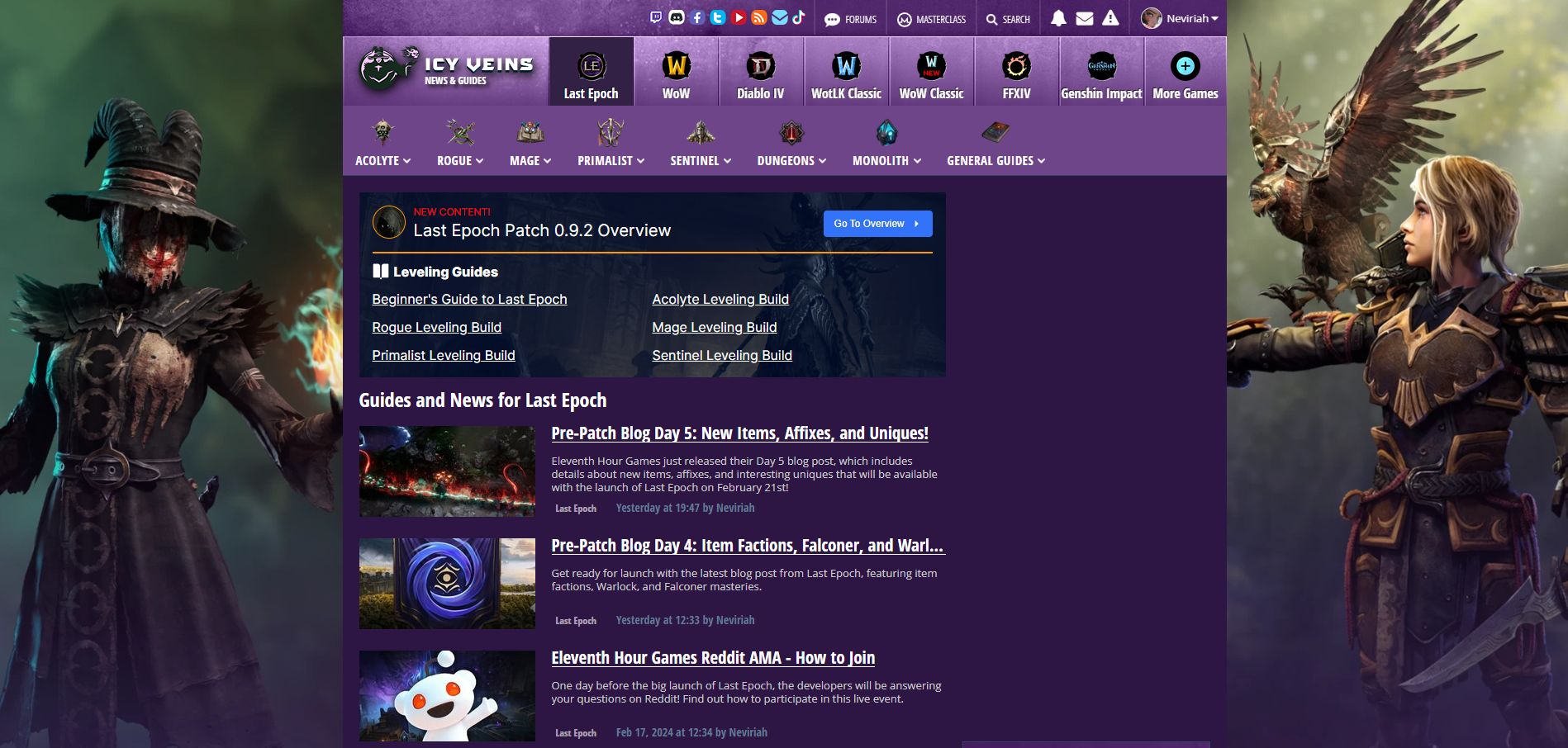
Task: Switch to the WoW game tab
Action: coord(677,71)
